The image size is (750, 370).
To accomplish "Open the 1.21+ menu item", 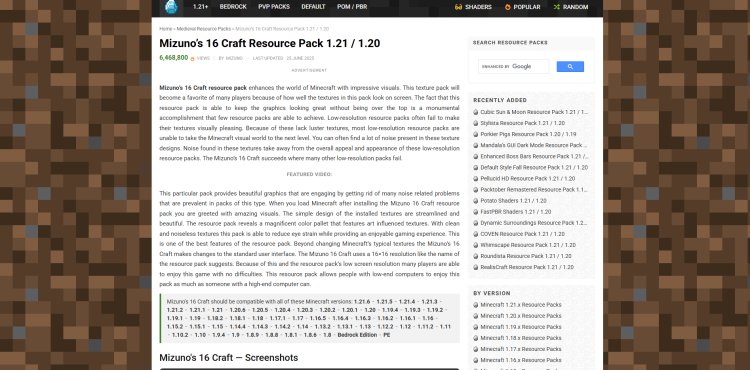I will coord(200,7).
